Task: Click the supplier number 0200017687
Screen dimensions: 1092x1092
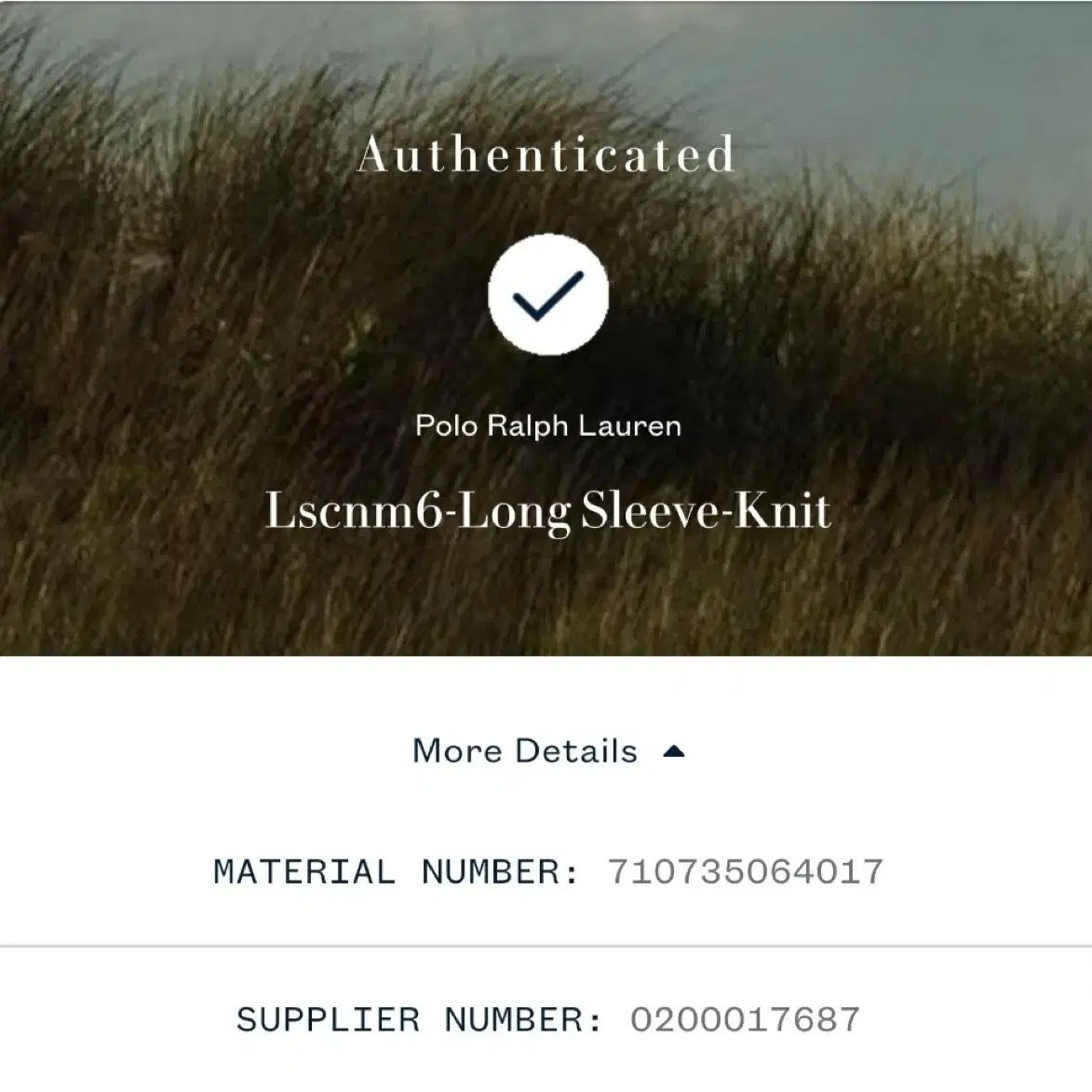Action: pos(745,1019)
